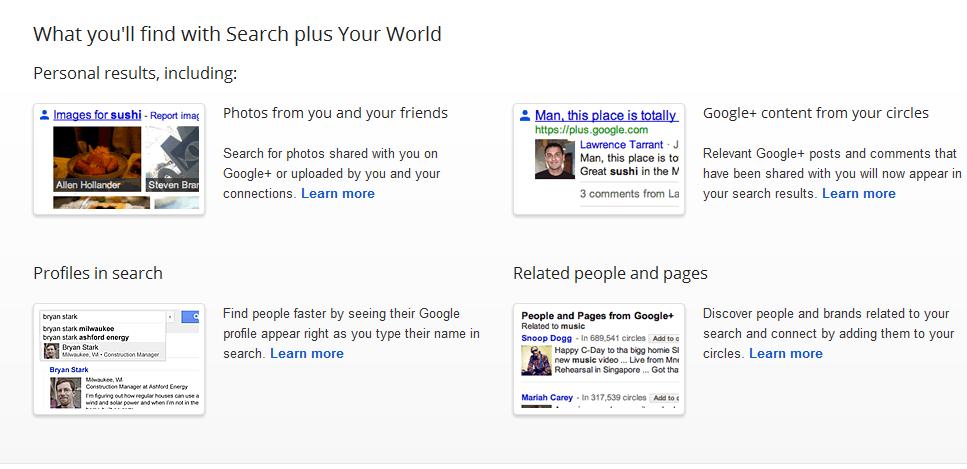Screen dimensions: 967x469
Task: Click the Images for sushi link
Action: pyautogui.click(x=97, y=115)
